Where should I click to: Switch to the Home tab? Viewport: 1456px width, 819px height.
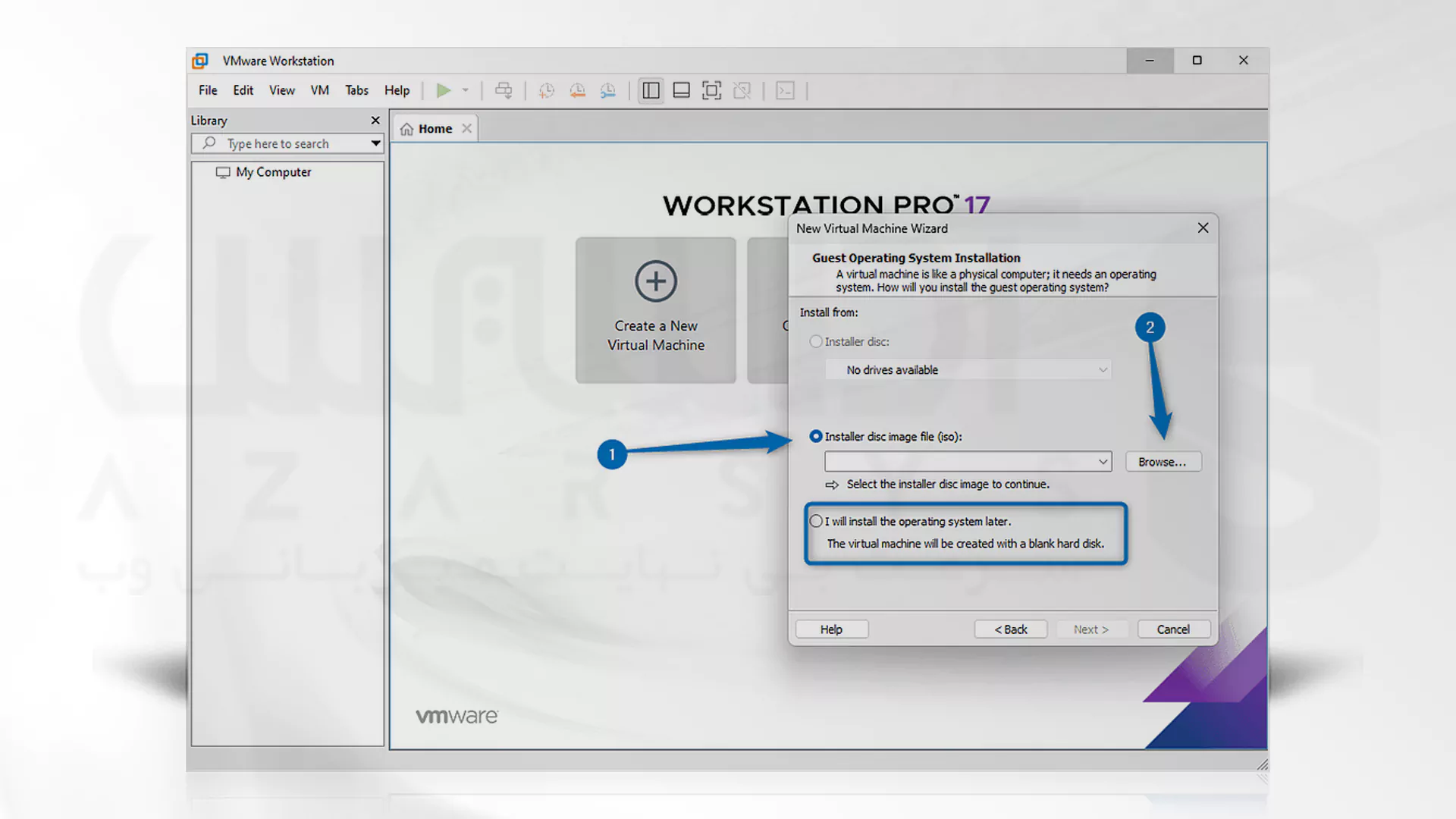tap(435, 129)
